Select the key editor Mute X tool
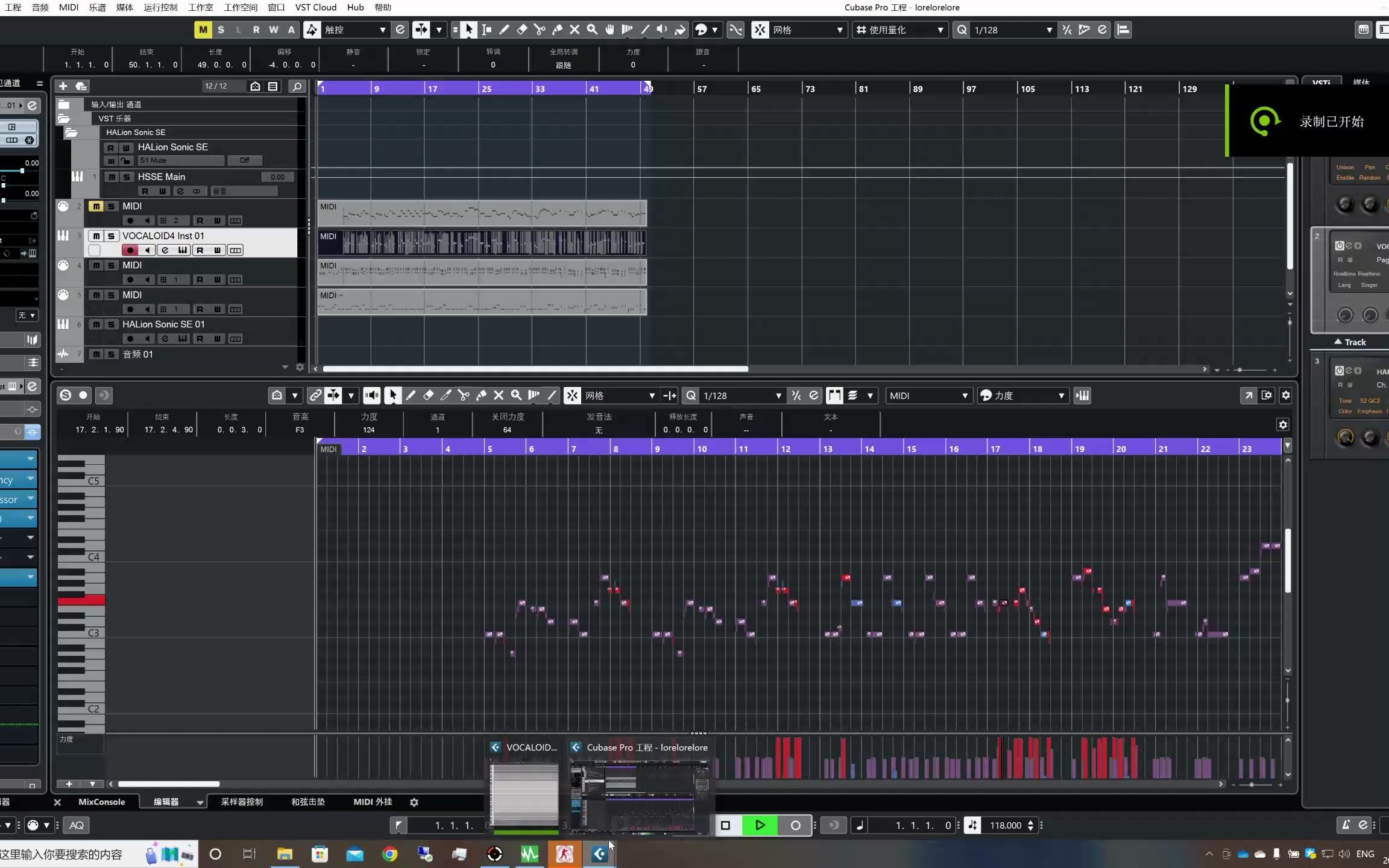 pos(499,395)
